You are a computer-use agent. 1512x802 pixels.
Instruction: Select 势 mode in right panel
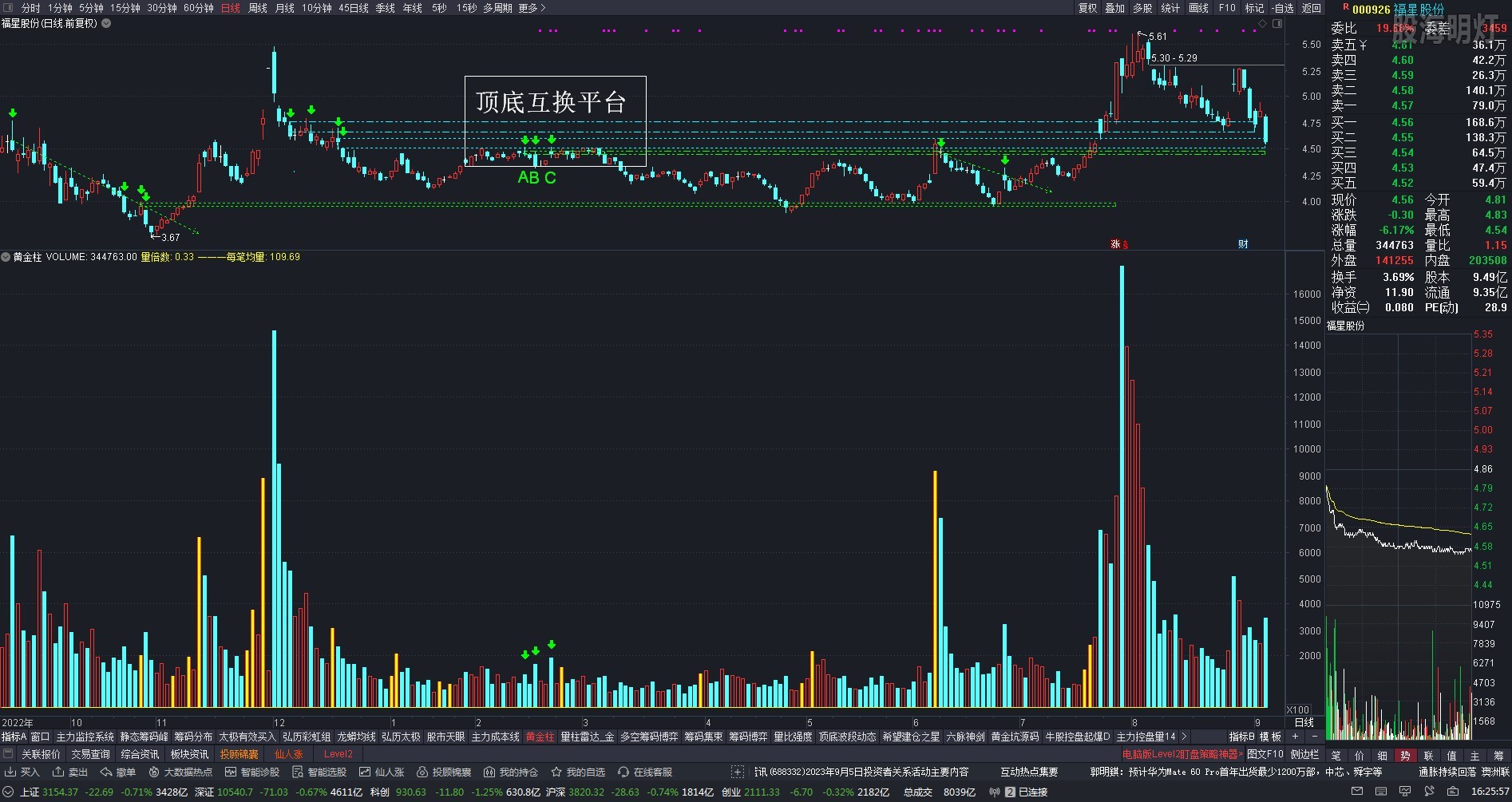tap(1405, 755)
